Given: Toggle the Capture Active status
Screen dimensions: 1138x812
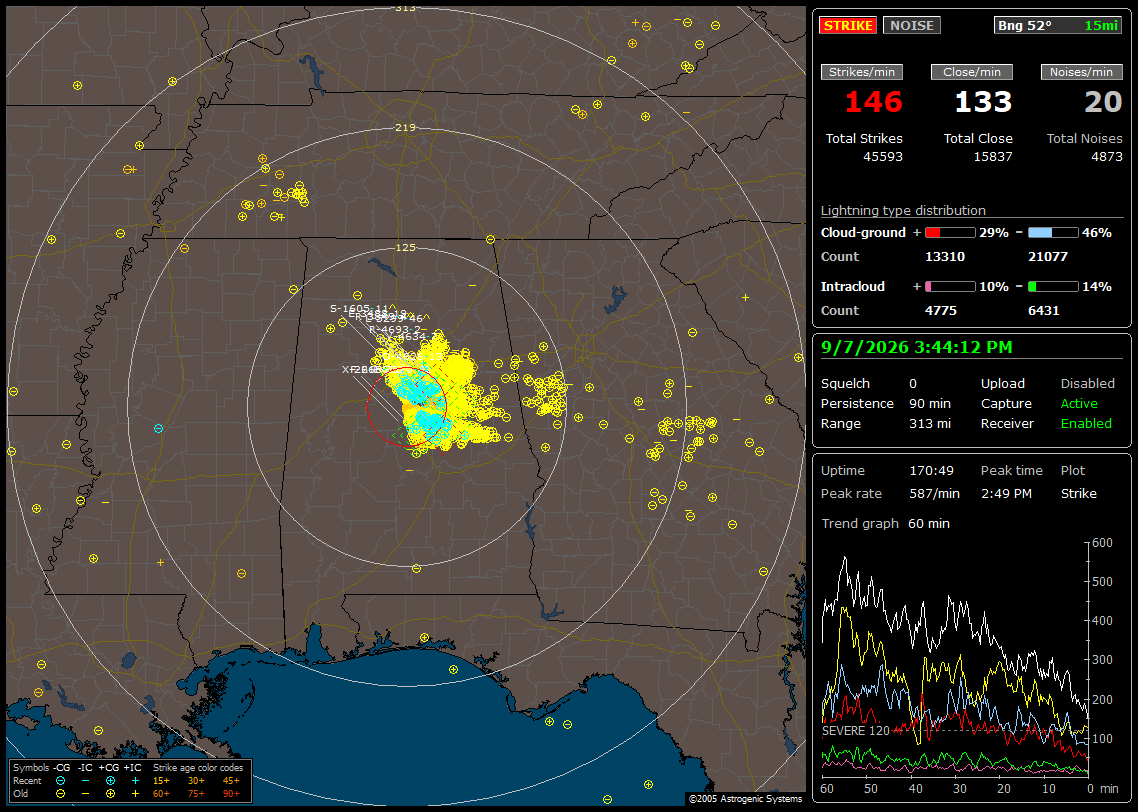Looking at the screenshot, I should tap(1078, 403).
